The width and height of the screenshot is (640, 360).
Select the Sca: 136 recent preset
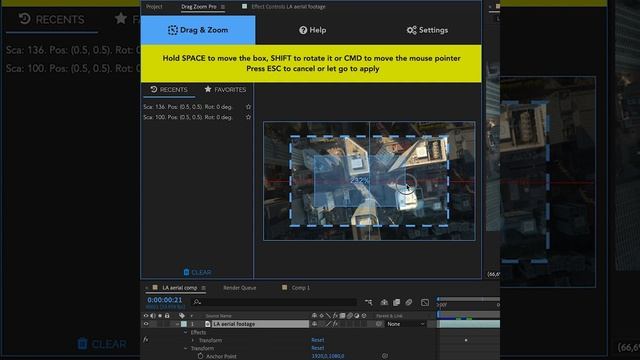point(188,107)
